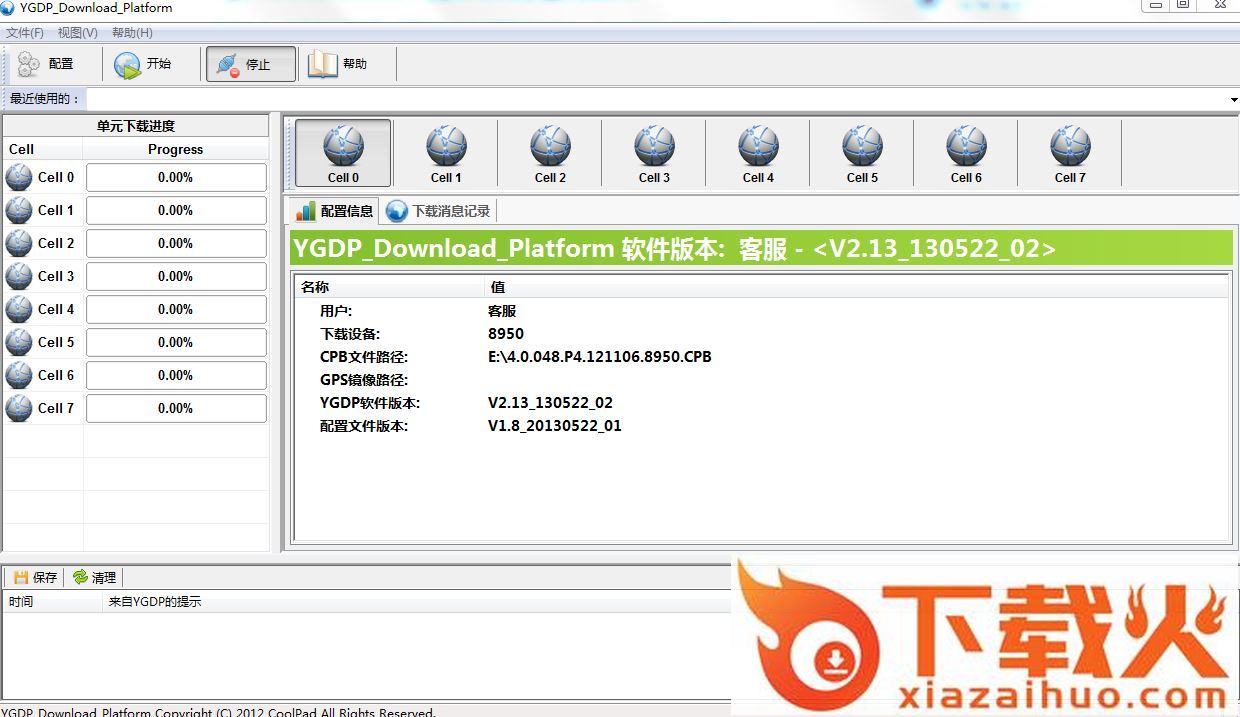Click Cell 4 icon in progress list

click(x=19, y=309)
